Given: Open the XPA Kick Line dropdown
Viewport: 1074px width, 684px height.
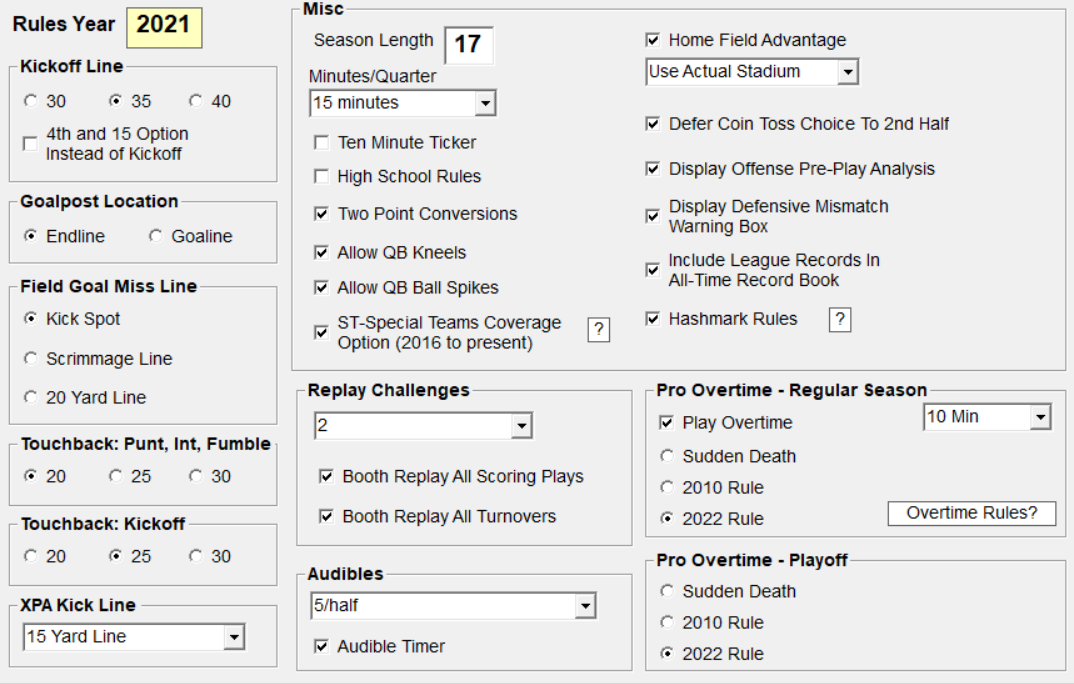Looking at the screenshot, I should pyautogui.click(x=234, y=637).
